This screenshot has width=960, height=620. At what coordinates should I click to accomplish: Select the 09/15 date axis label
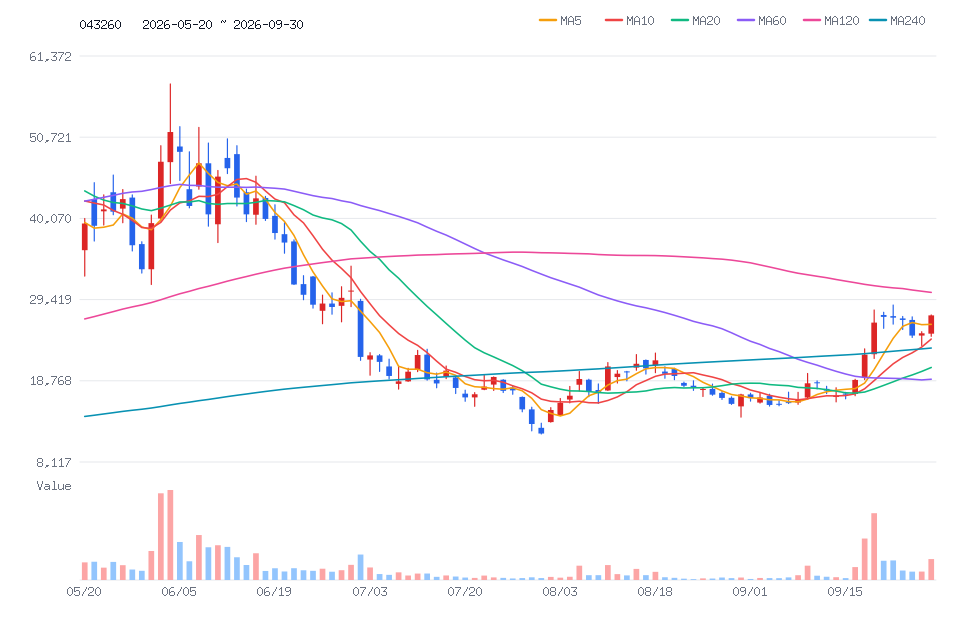point(845,591)
